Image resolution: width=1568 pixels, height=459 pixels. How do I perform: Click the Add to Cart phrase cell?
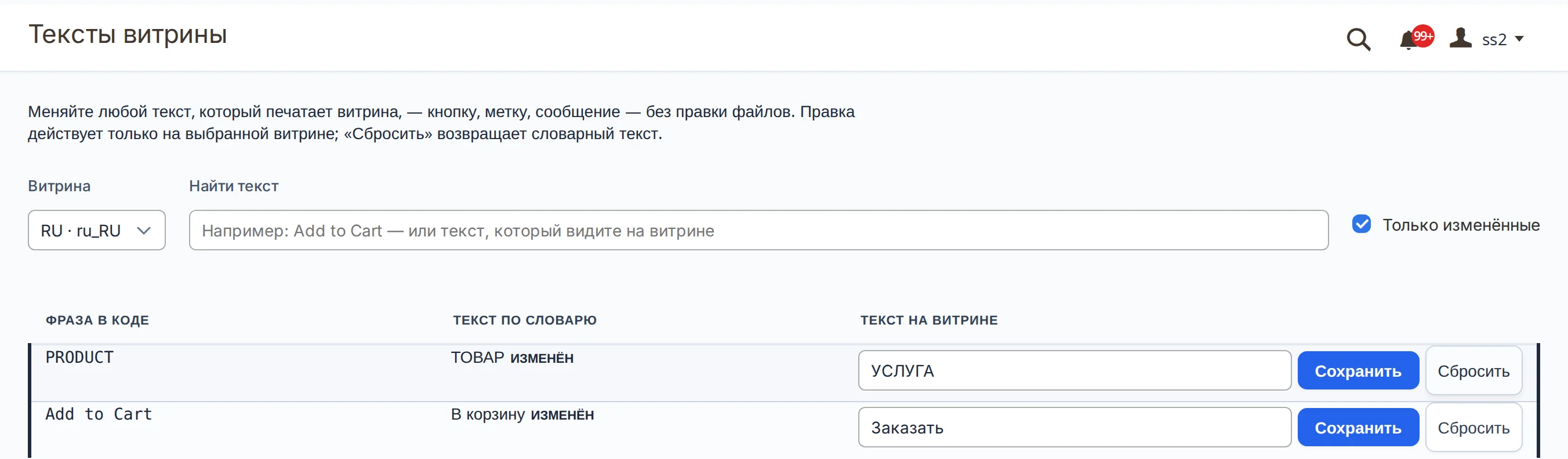tap(99, 414)
